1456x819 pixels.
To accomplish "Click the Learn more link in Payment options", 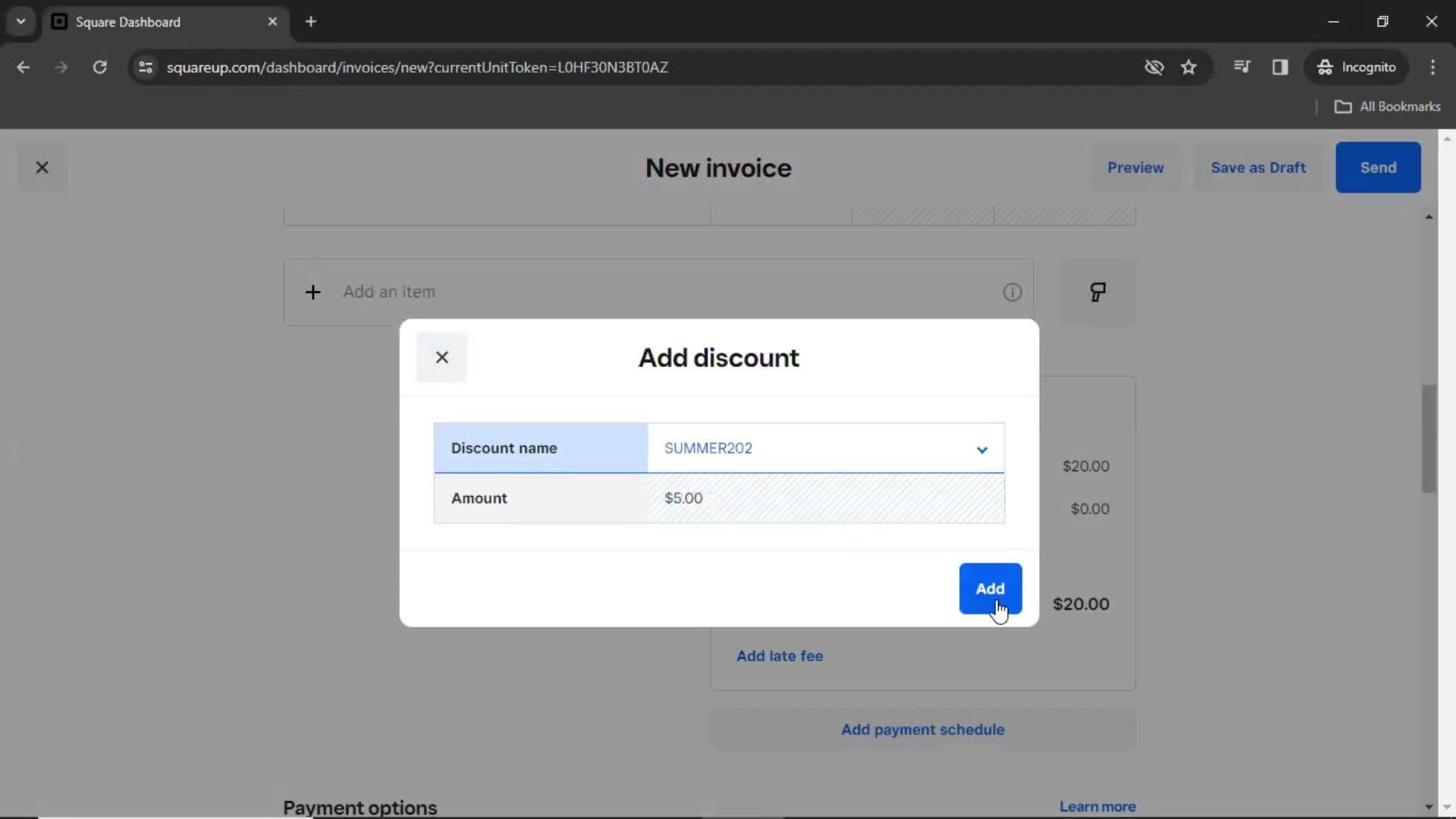I will tap(1099, 806).
